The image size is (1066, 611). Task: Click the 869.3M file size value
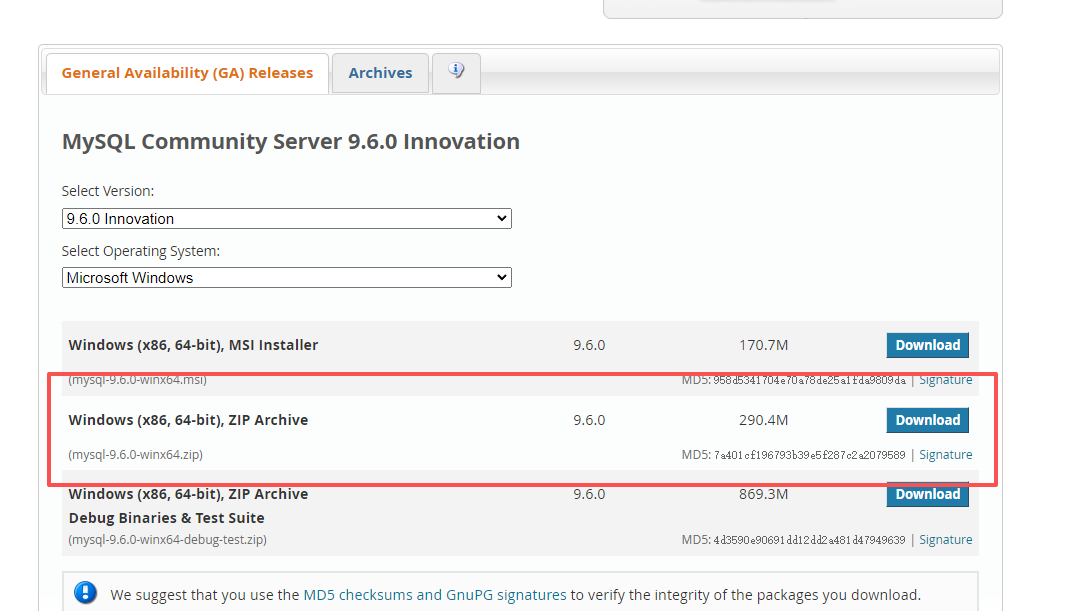click(763, 494)
